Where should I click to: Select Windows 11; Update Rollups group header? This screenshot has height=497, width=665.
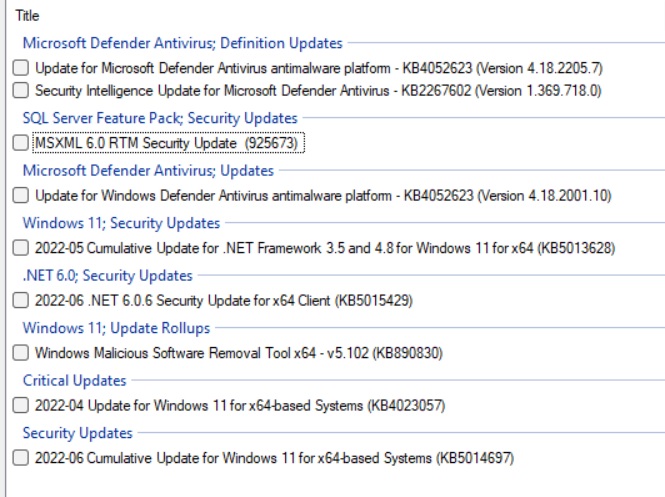(x=116, y=328)
